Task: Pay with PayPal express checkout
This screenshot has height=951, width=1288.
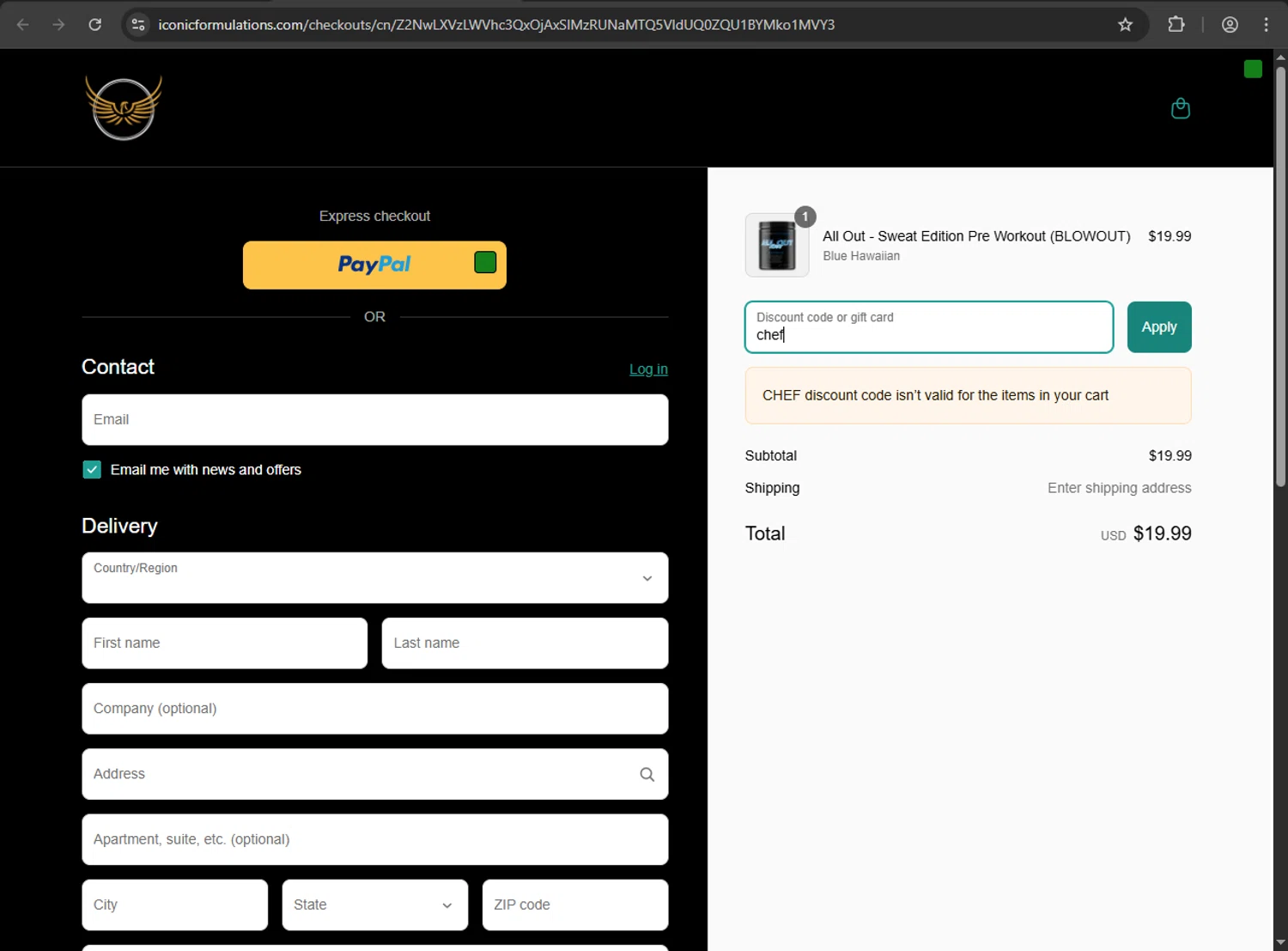Action: (374, 265)
